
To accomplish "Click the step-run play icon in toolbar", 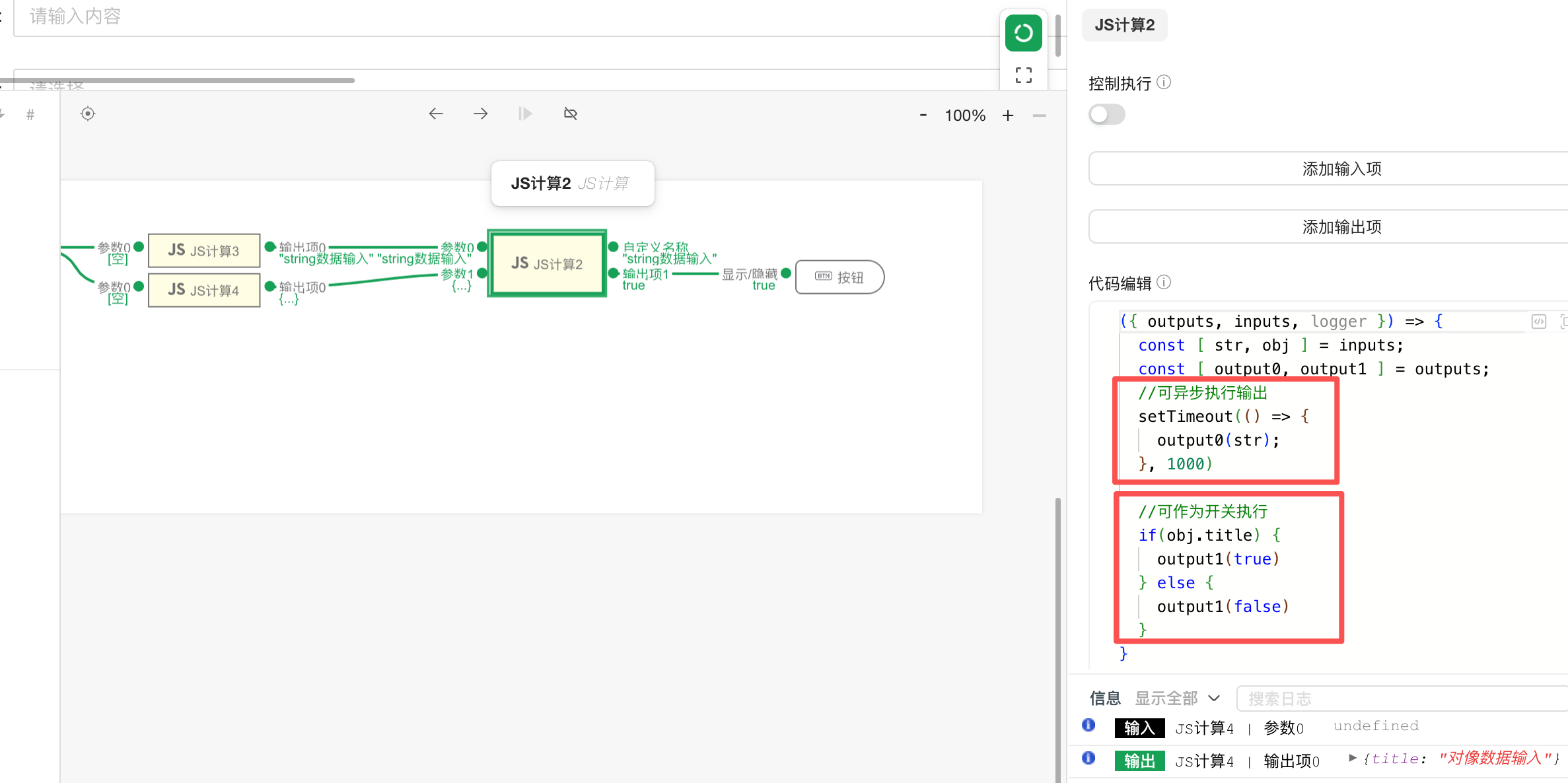I will [x=525, y=114].
